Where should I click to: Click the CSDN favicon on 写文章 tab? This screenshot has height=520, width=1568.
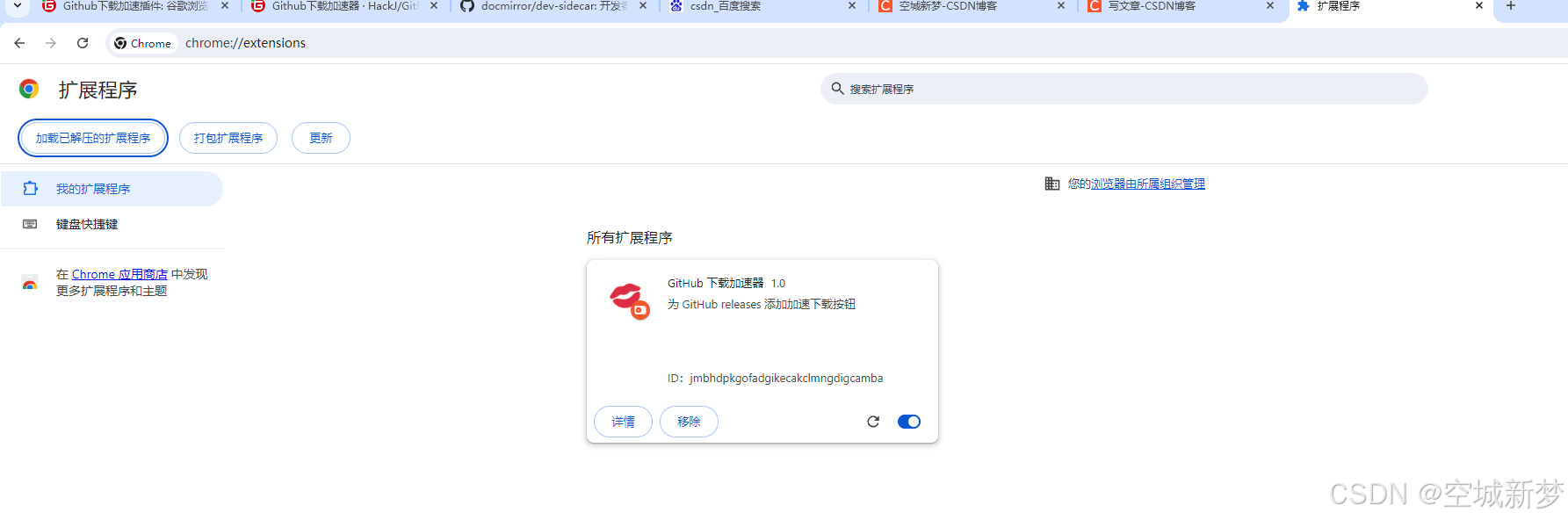coord(1095,5)
